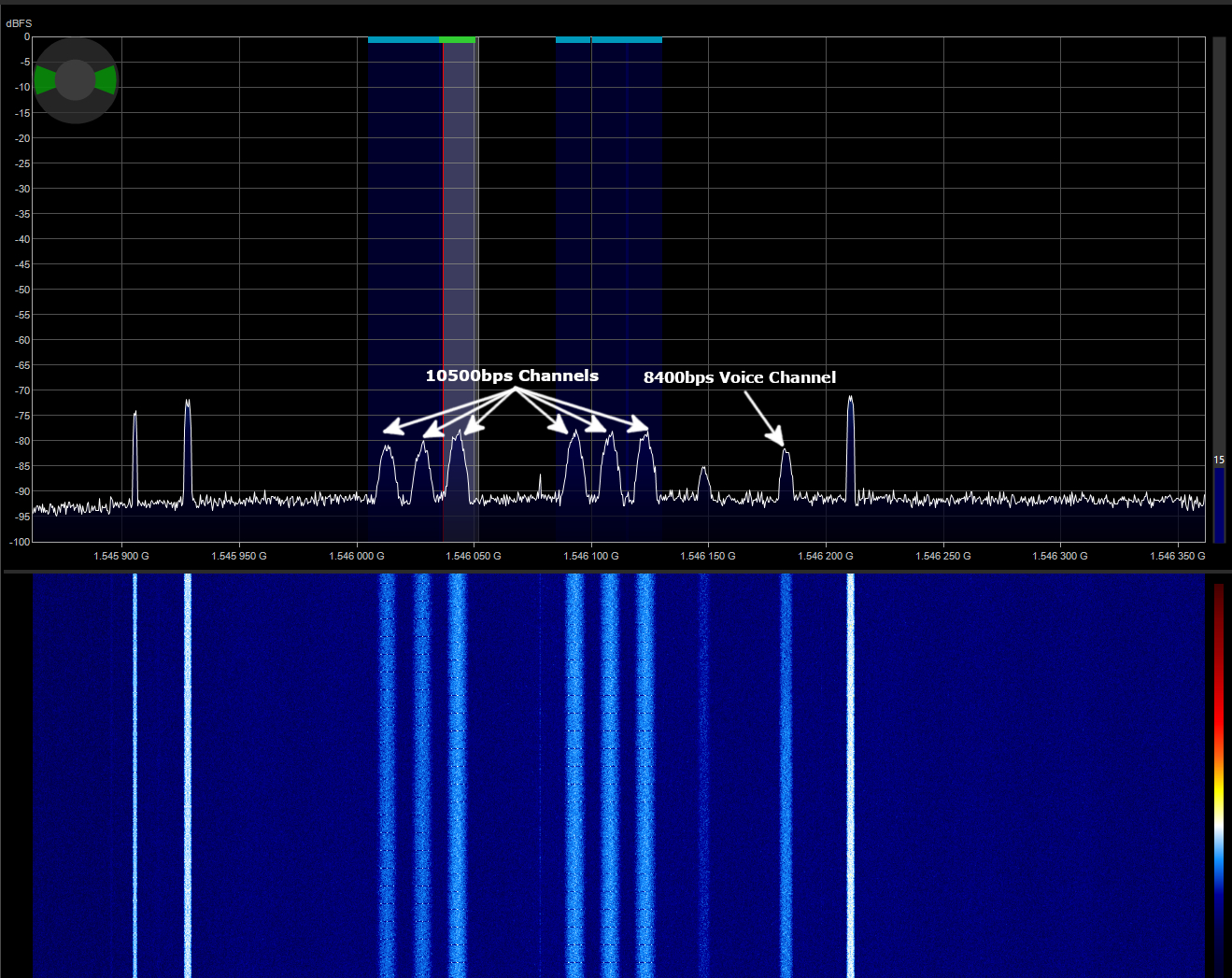Click the signal strength meter reading 15
The image size is (1232, 978).
pyautogui.click(x=1219, y=460)
